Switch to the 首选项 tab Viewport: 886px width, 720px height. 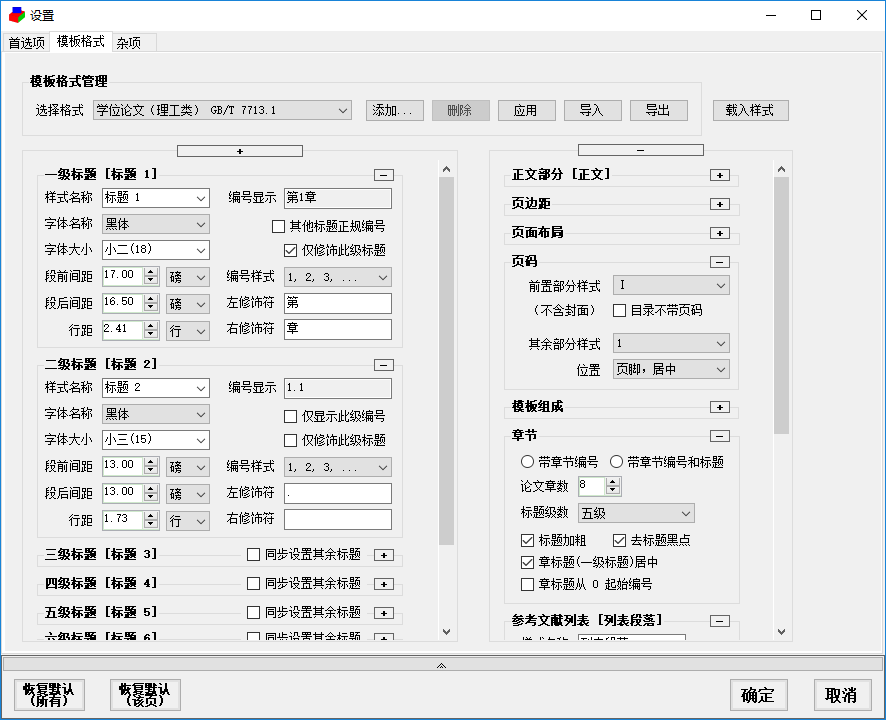click(x=26, y=43)
